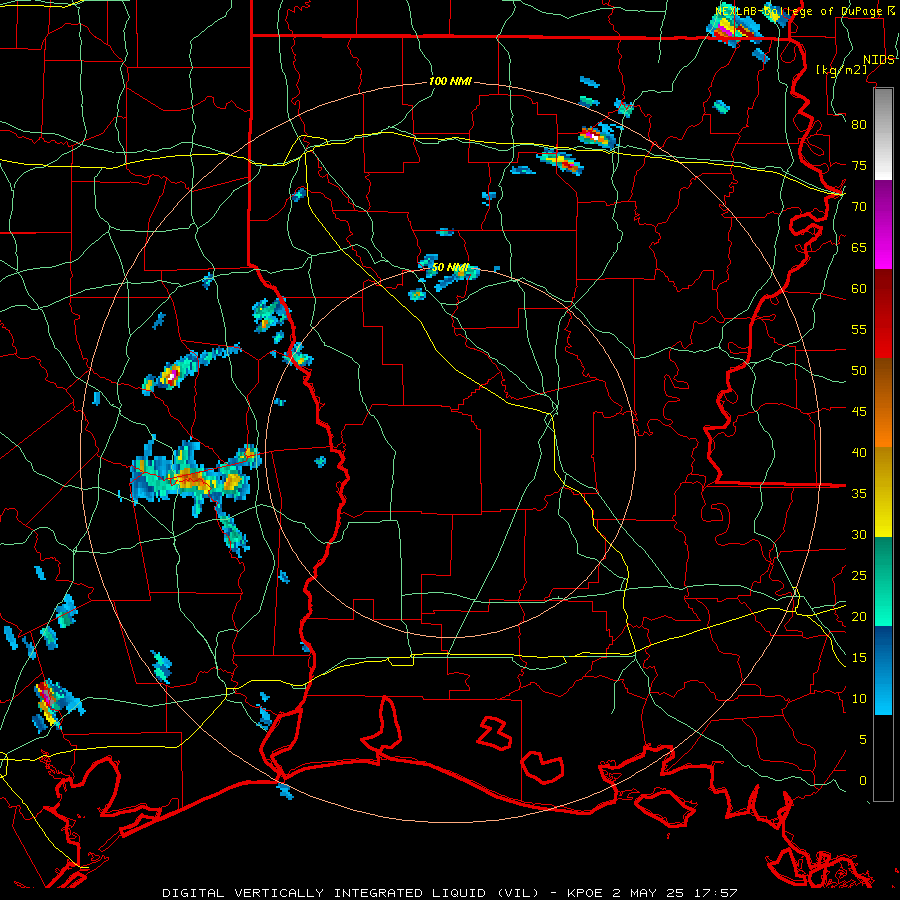This screenshot has height=900, width=900.
Task: Click the 45 value on the color scale
Action: coord(859,412)
